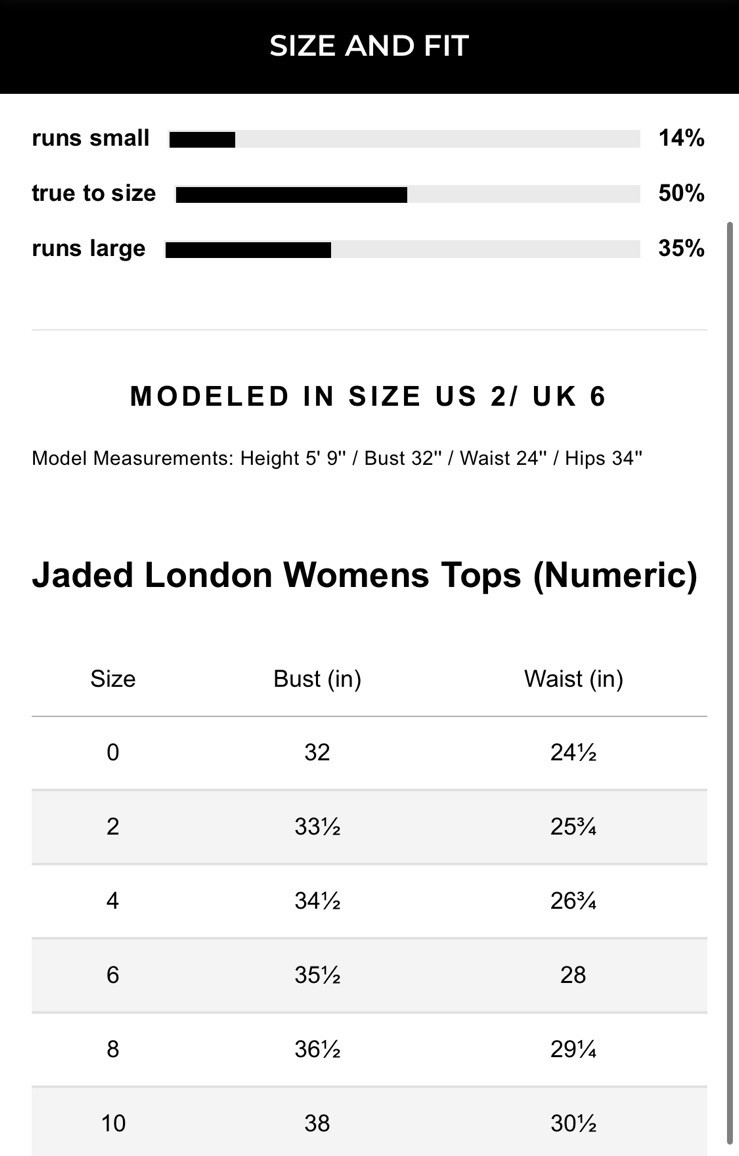Click the Modeled in Size US 2/UK 6 heading
The image size is (739, 1156).
[x=369, y=397]
